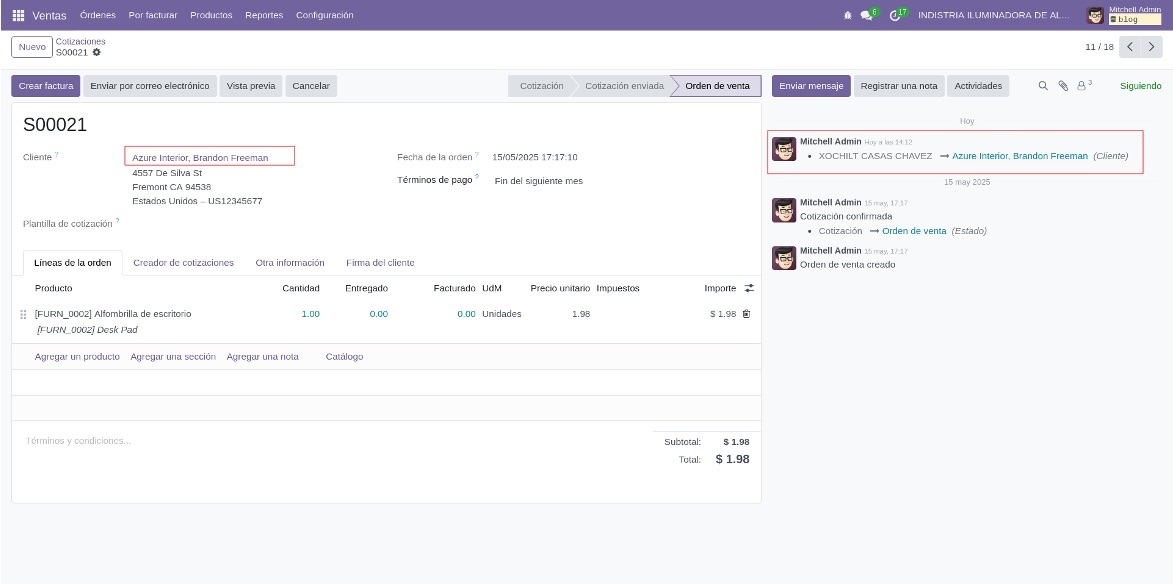This screenshot has width=1173, height=584.
Task: Show followers list icon
Action: 1084,85
